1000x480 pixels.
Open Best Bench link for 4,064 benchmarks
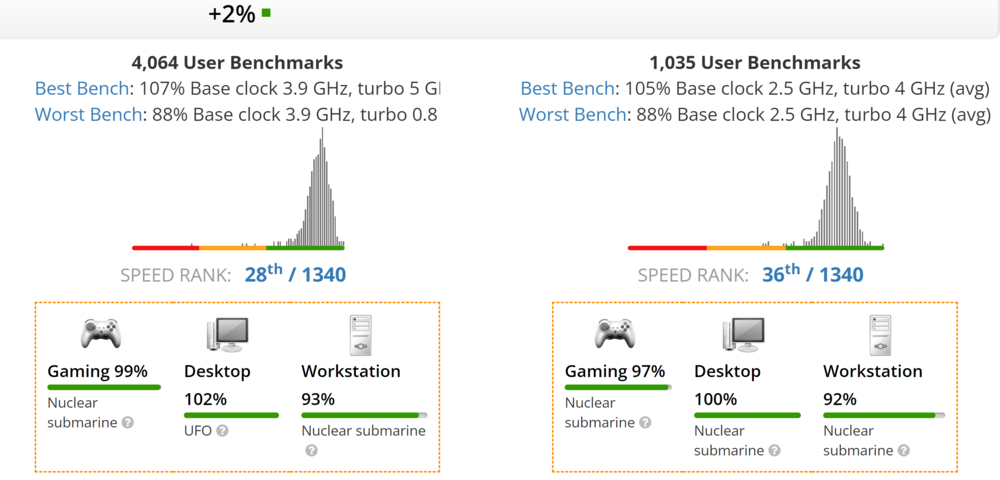pyautogui.click(x=84, y=88)
